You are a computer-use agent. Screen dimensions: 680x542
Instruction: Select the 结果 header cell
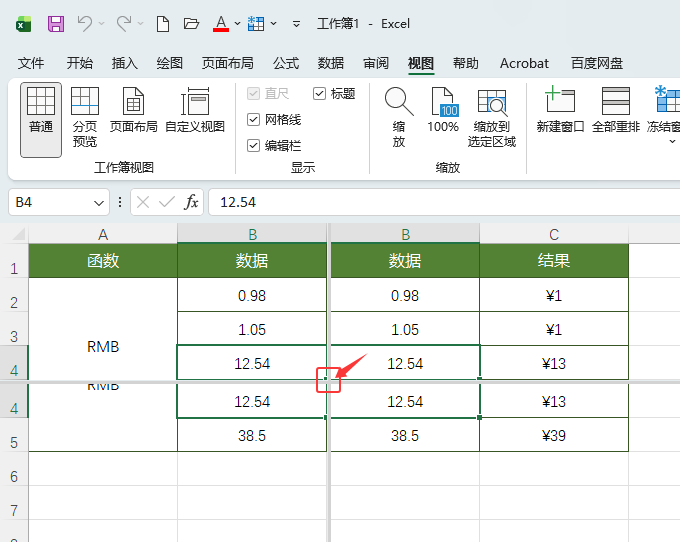pos(554,261)
